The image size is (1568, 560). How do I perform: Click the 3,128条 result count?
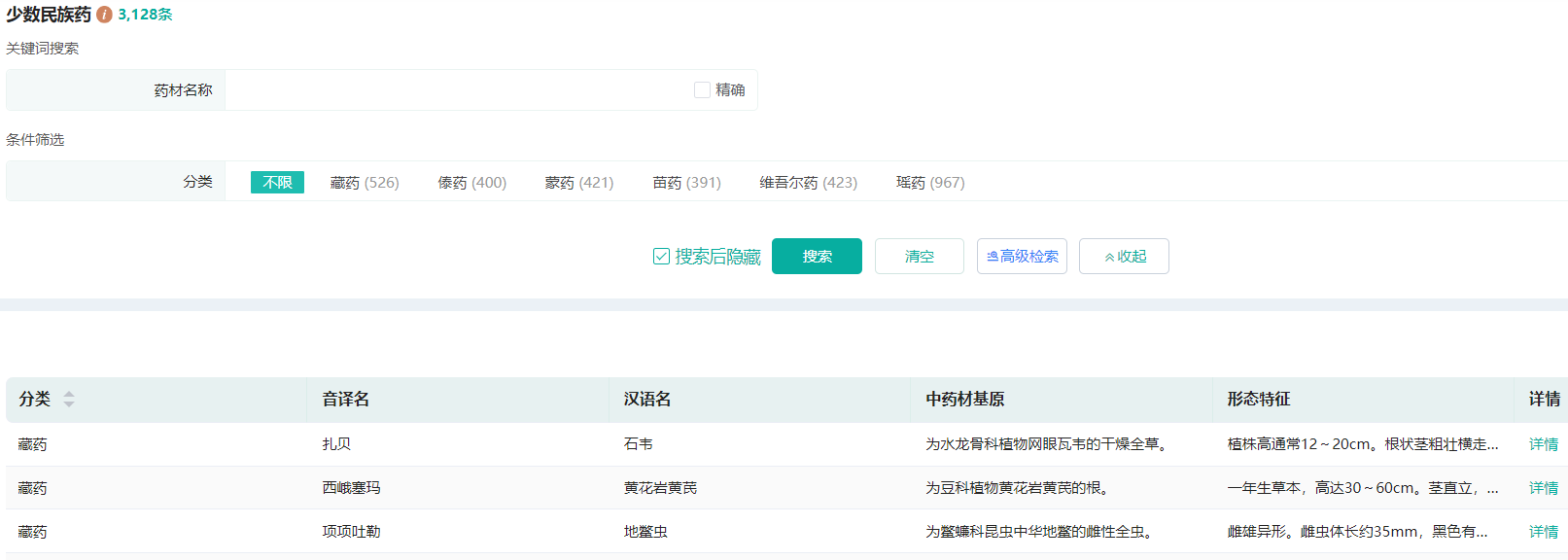point(145,15)
